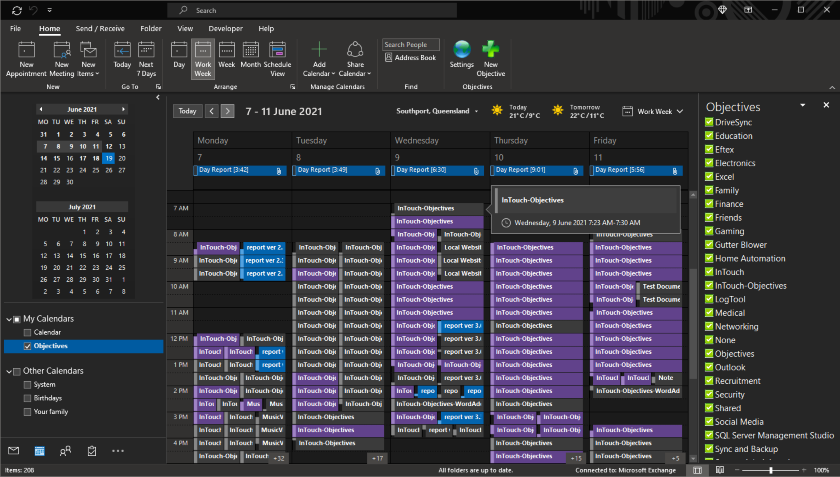The width and height of the screenshot is (840, 477).
Task: Switch to Week view
Action: [x=227, y=56]
